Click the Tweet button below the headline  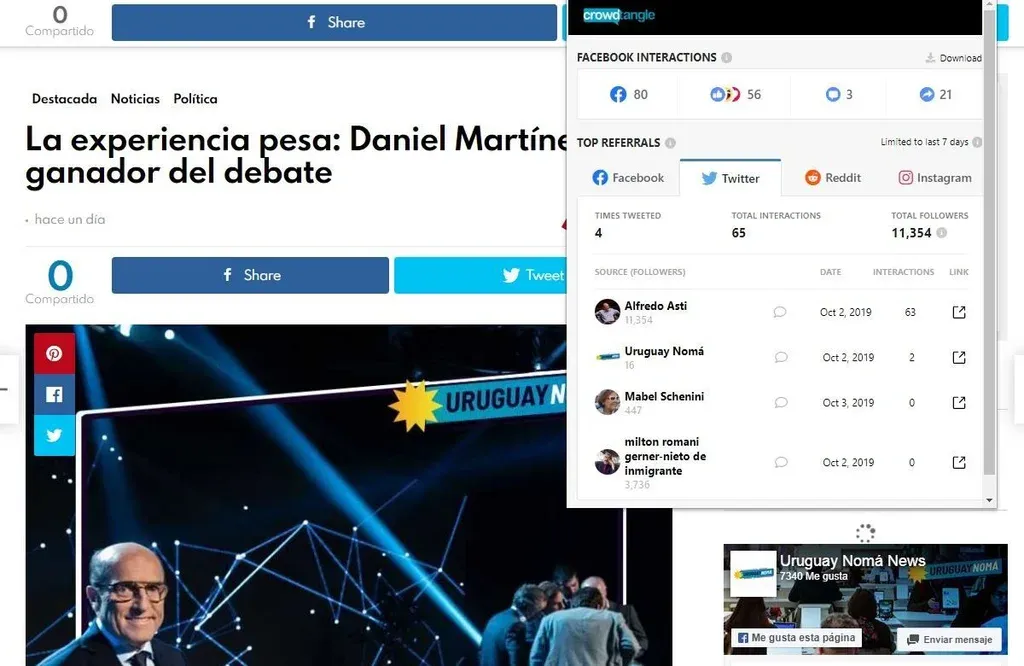pos(481,275)
